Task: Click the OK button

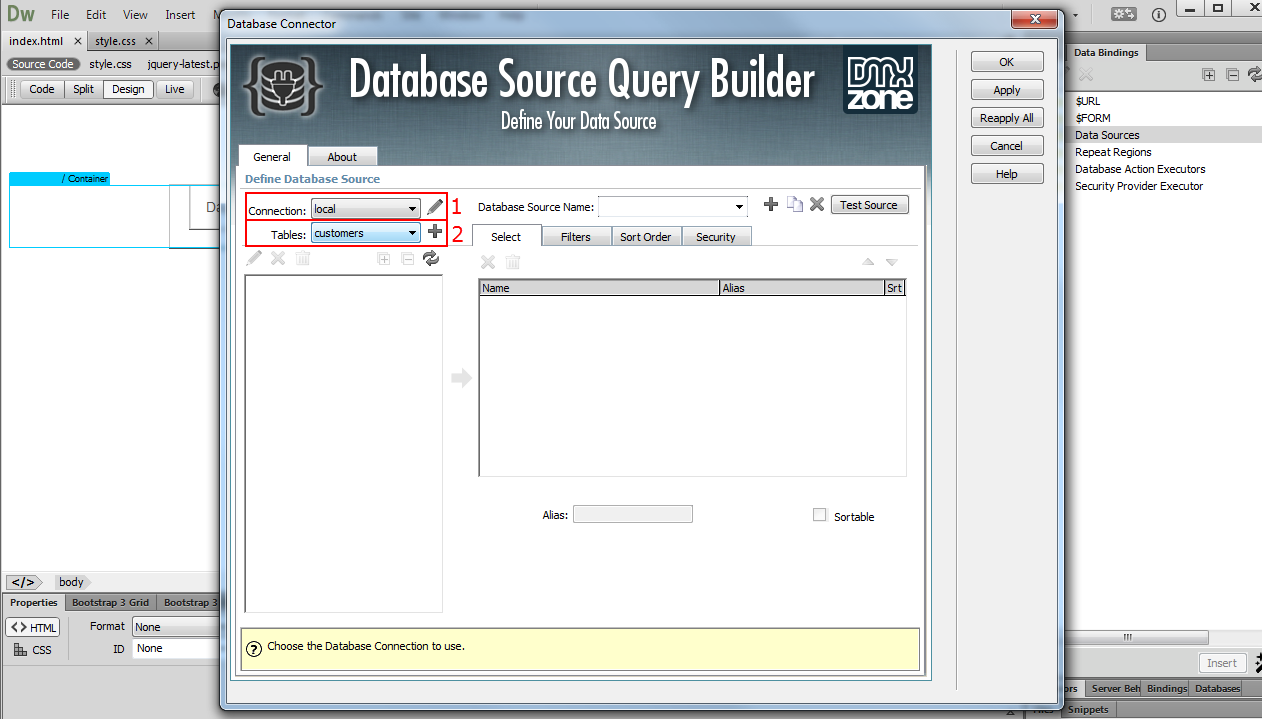Action: [x=1007, y=62]
